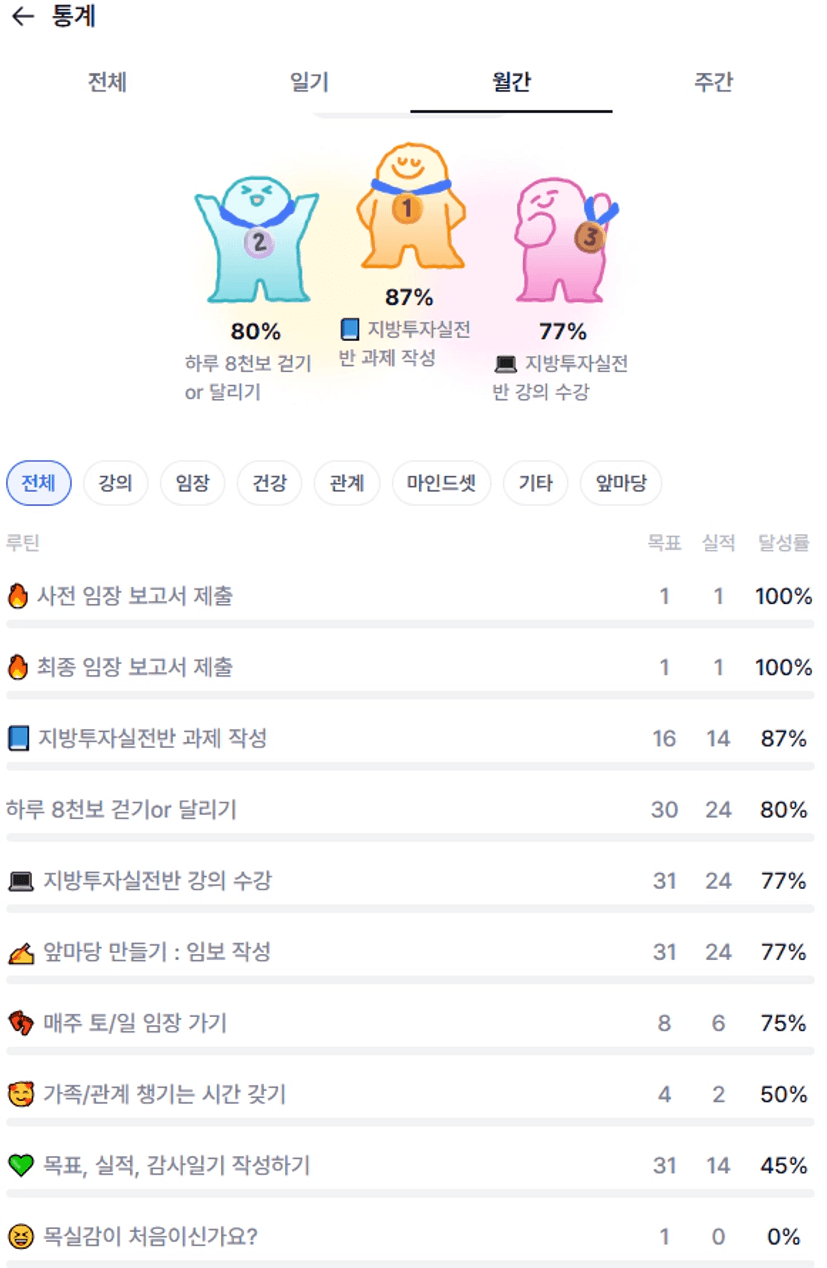Choose the 마인드셋 filter chip
Image resolution: width=827 pixels, height=1268 pixels.
[441, 484]
